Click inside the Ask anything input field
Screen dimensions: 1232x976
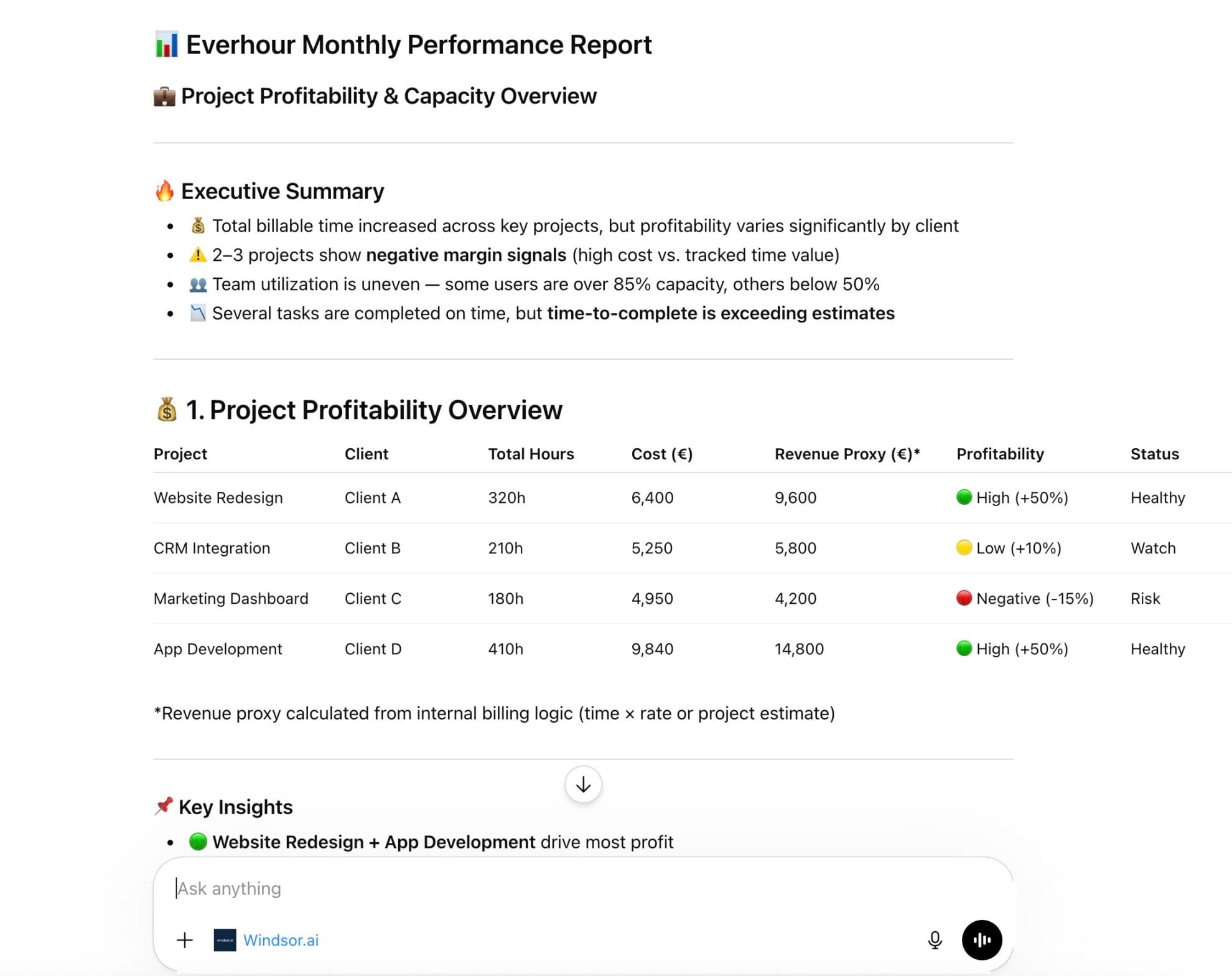click(436, 888)
